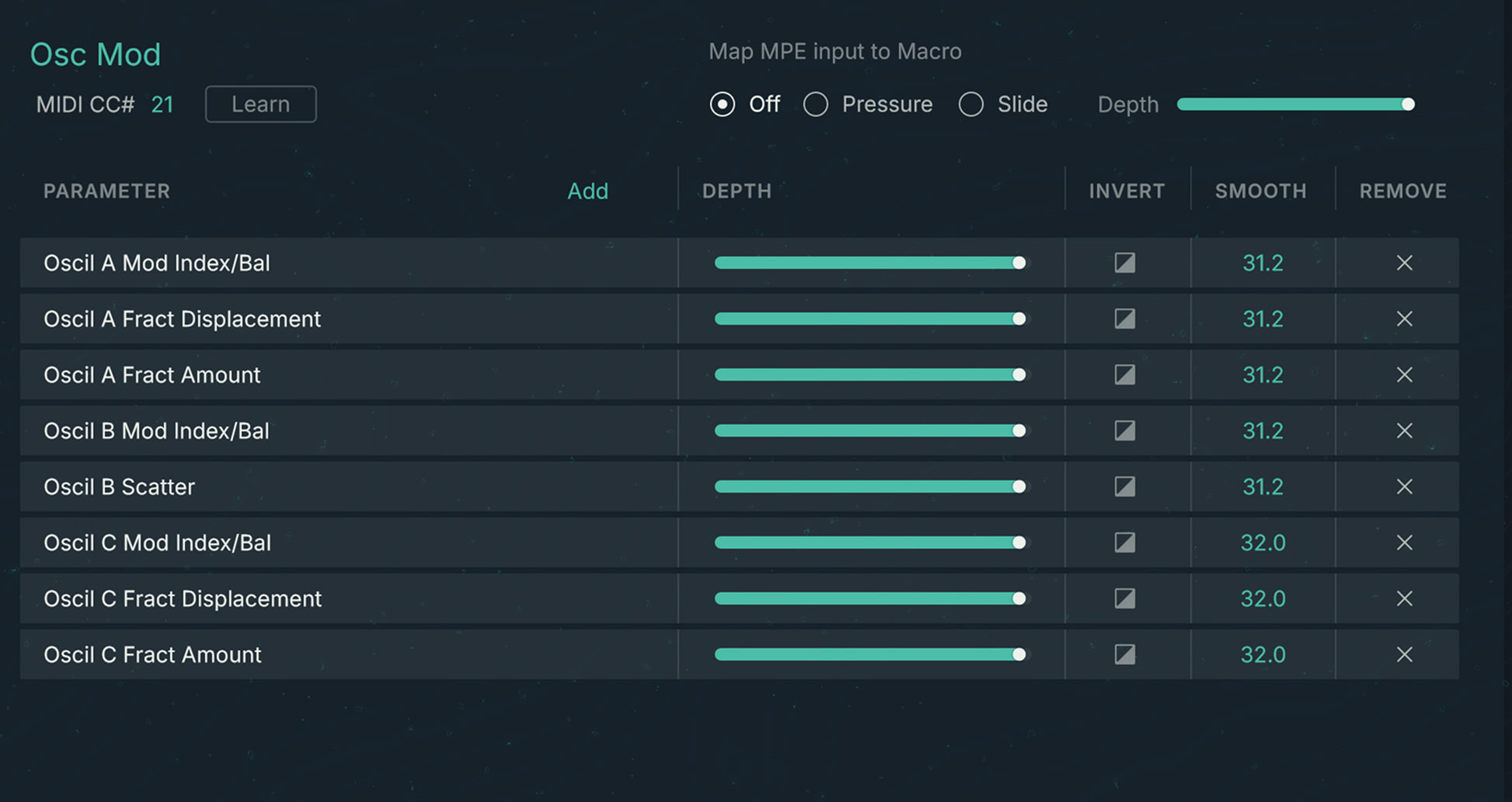Click the X for Oscil B Scatter

(1404, 486)
